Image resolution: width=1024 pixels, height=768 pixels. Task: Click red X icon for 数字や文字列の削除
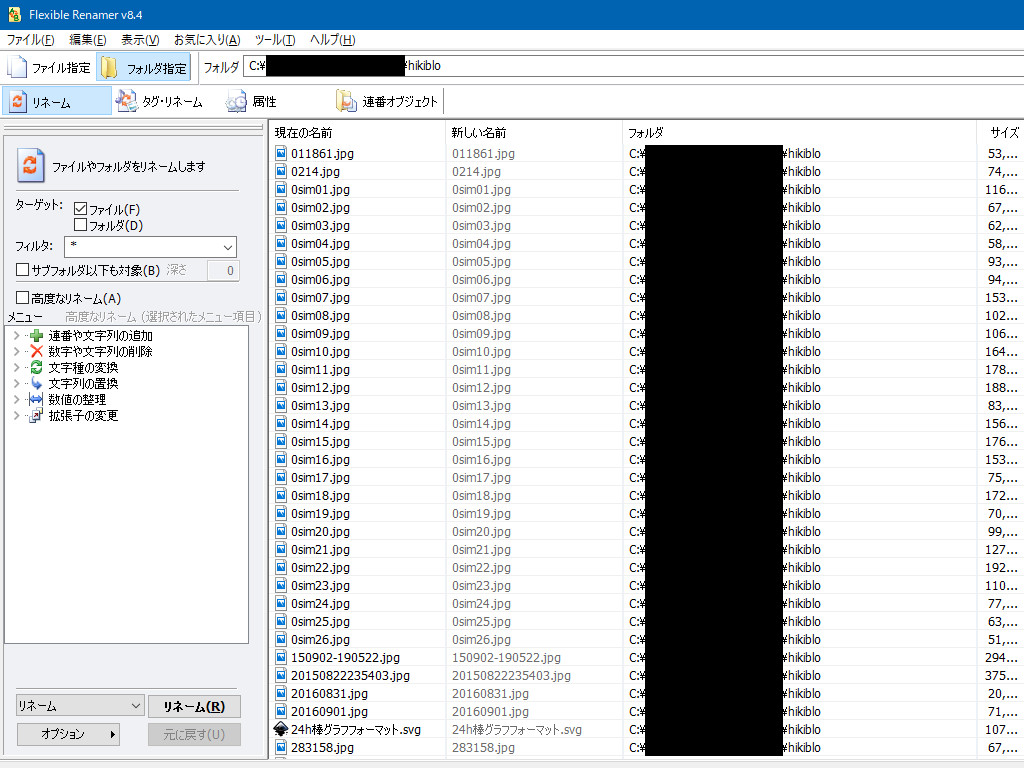pos(37,351)
